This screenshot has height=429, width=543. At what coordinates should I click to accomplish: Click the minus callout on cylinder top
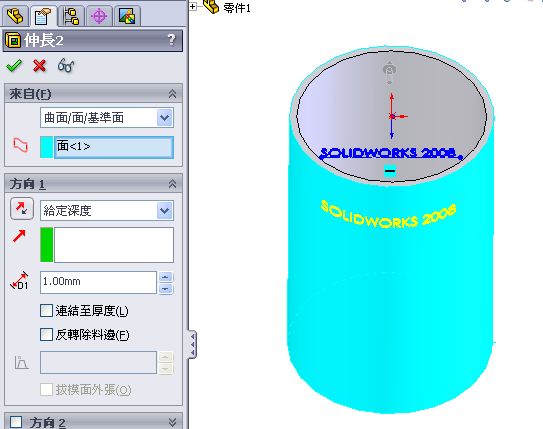[x=390, y=170]
